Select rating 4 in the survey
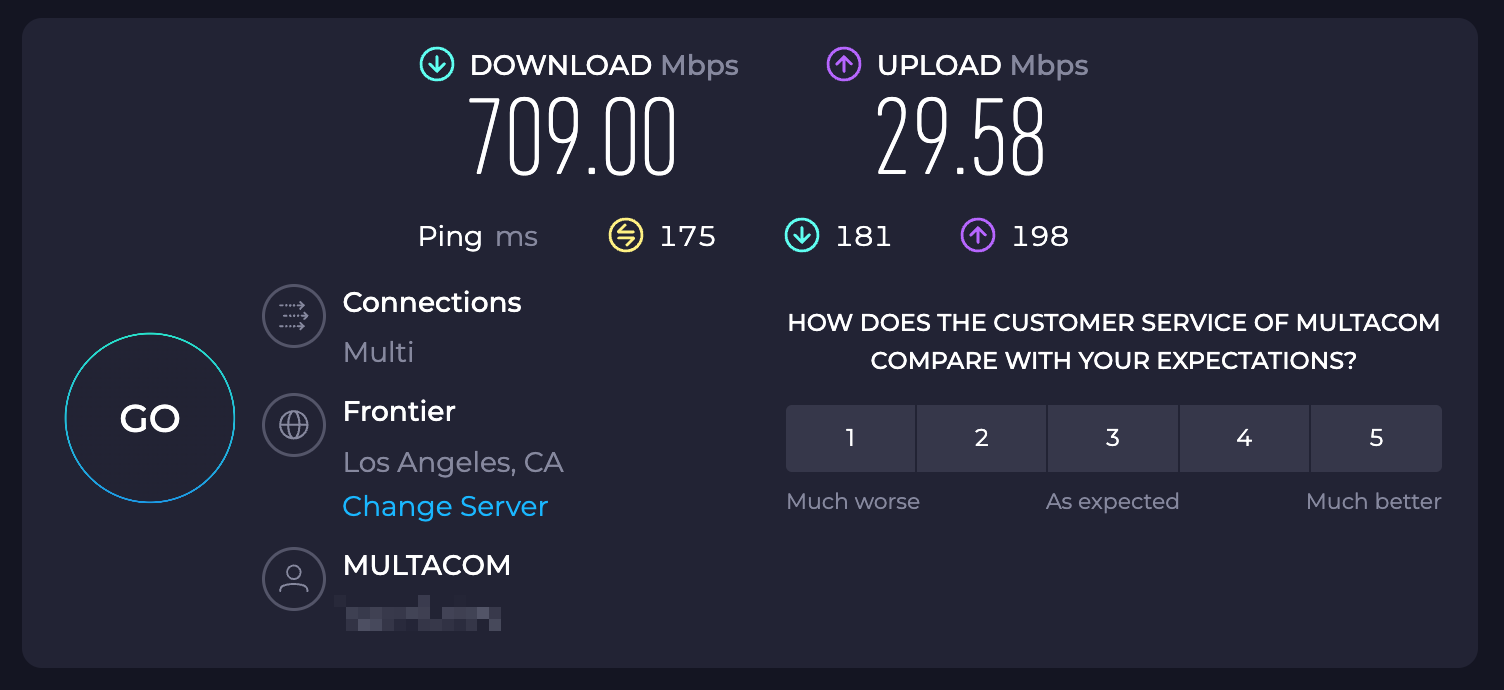The height and width of the screenshot is (690, 1504). click(x=1245, y=438)
